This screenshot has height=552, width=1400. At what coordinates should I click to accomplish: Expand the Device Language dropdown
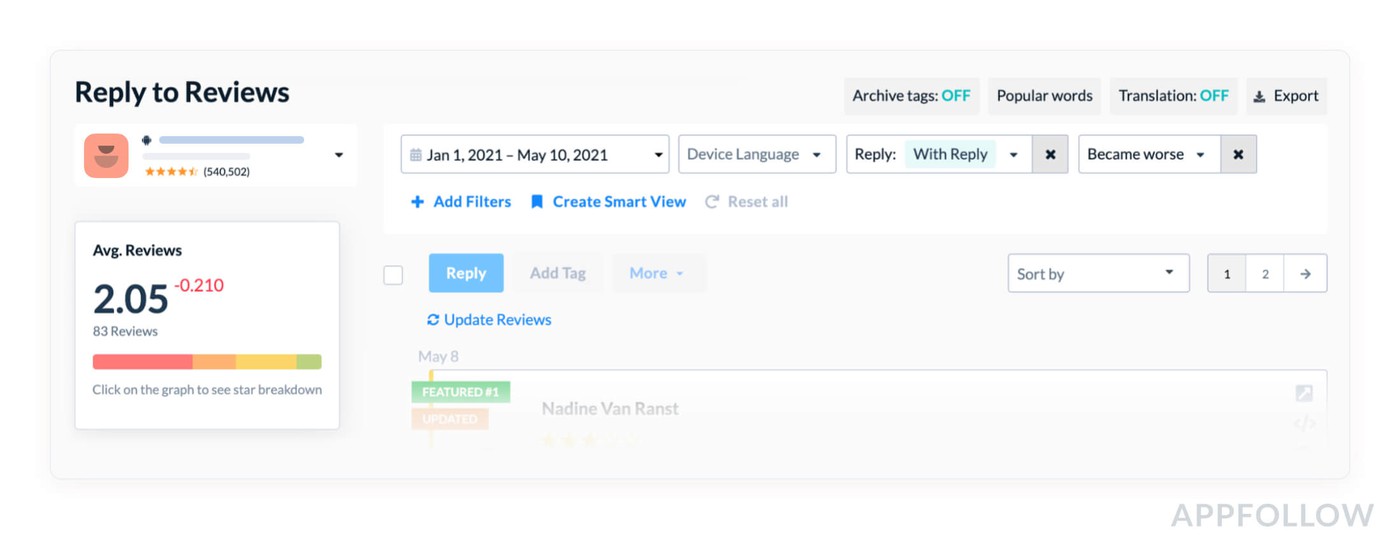pyautogui.click(x=756, y=155)
